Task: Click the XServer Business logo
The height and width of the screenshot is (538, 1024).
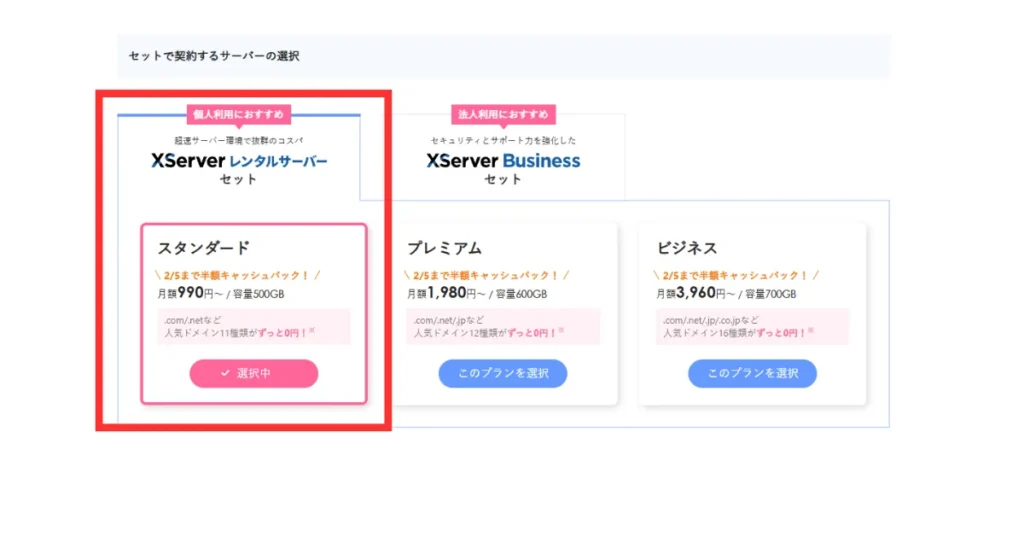Action: click(x=503, y=160)
